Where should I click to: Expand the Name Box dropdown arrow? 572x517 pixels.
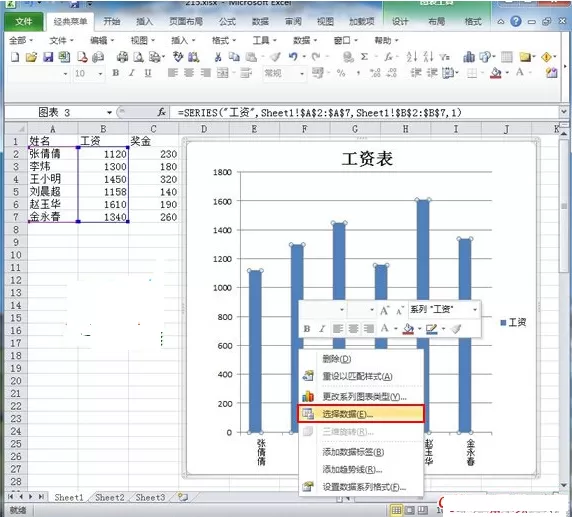point(109,112)
